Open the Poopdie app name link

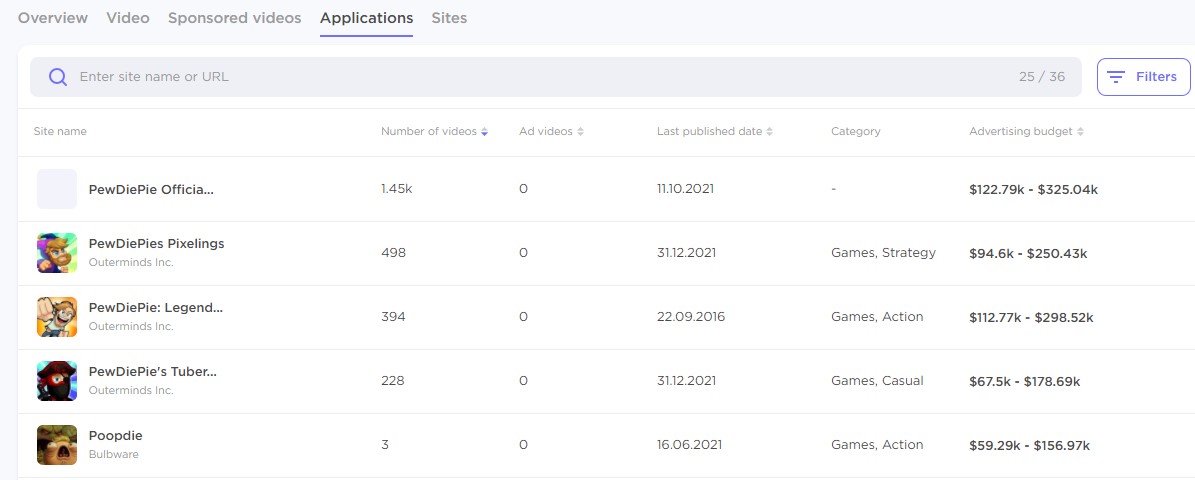pyautogui.click(x=116, y=436)
